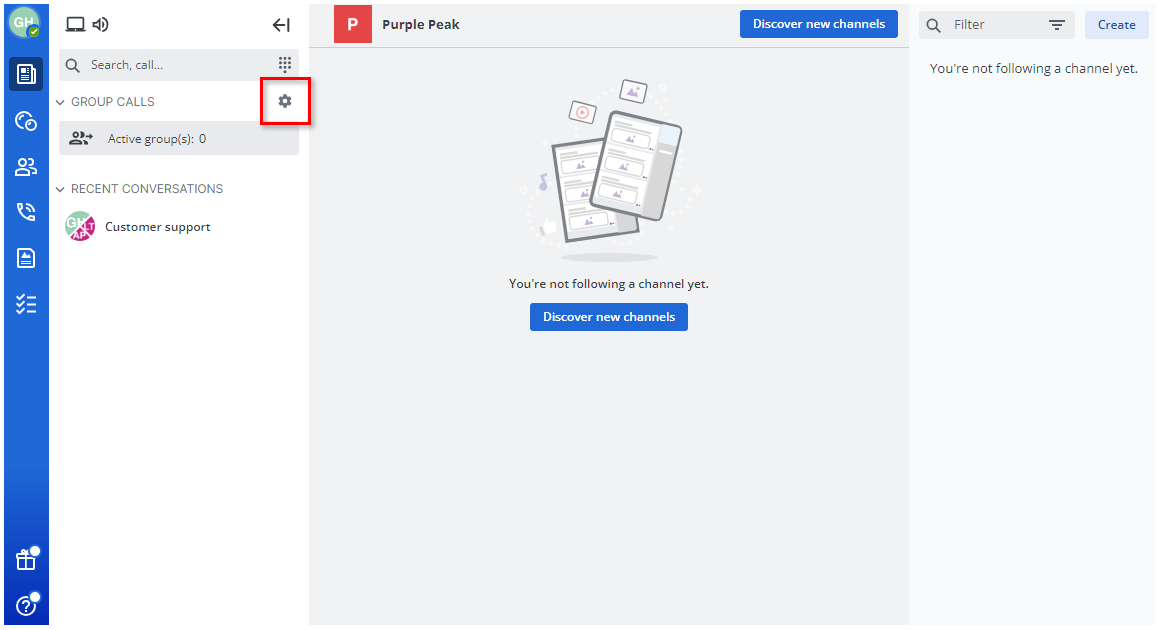This screenshot has height=630, width=1163.
Task: Open group calls settings gear
Action: pyautogui.click(x=285, y=101)
